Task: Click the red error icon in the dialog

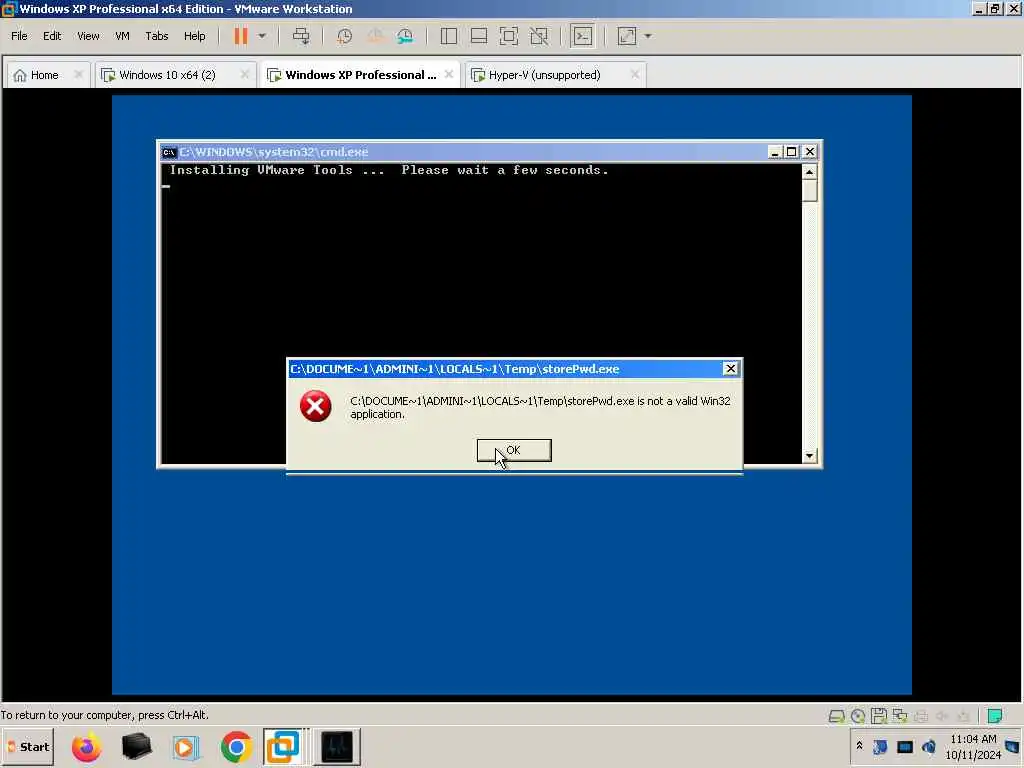Action: (315, 406)
